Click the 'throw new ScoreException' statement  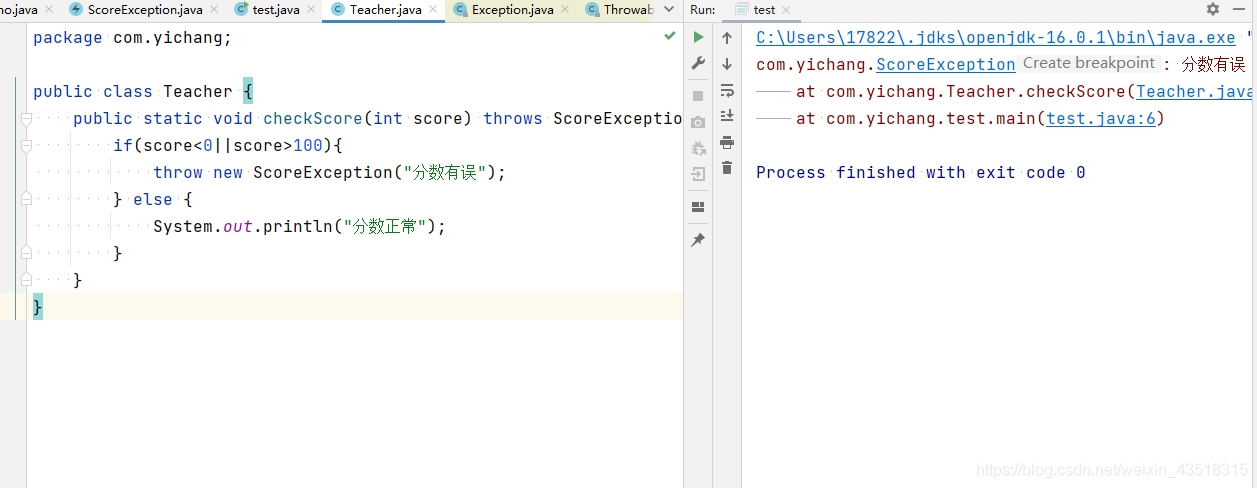tap(330, 173)
